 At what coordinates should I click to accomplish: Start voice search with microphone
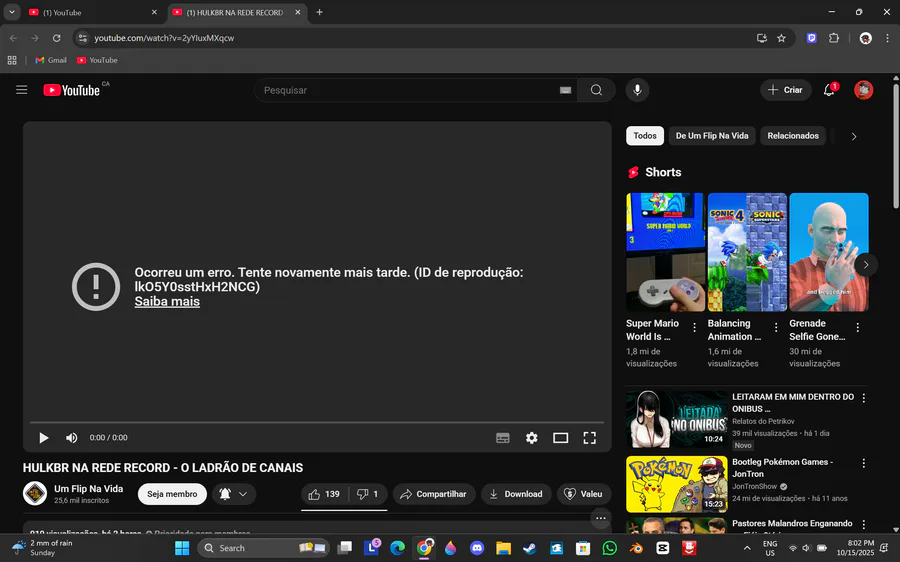pos(637,90)
